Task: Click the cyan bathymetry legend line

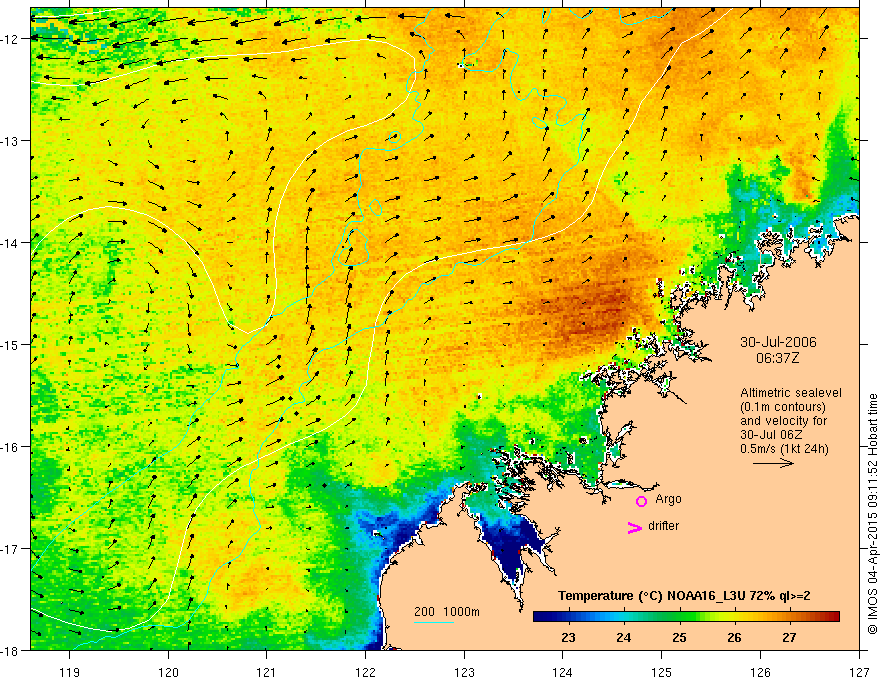Action: [434, 622]
